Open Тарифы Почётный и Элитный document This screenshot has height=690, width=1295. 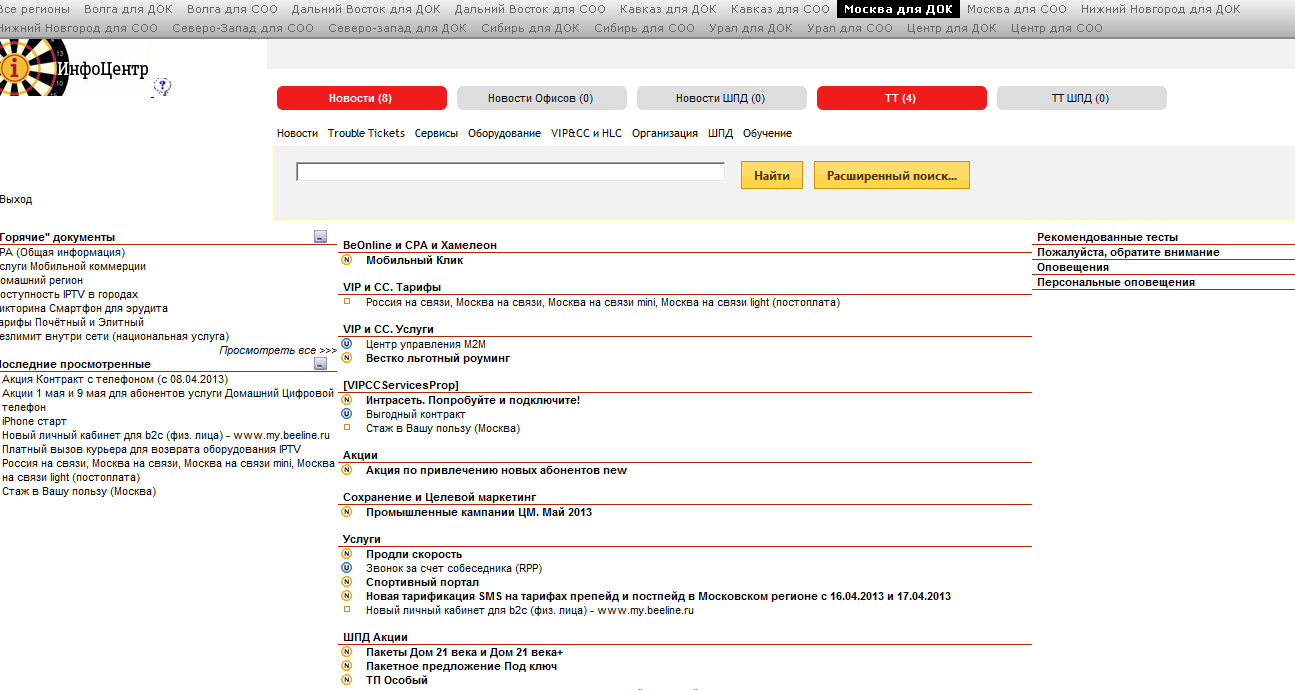72,322
